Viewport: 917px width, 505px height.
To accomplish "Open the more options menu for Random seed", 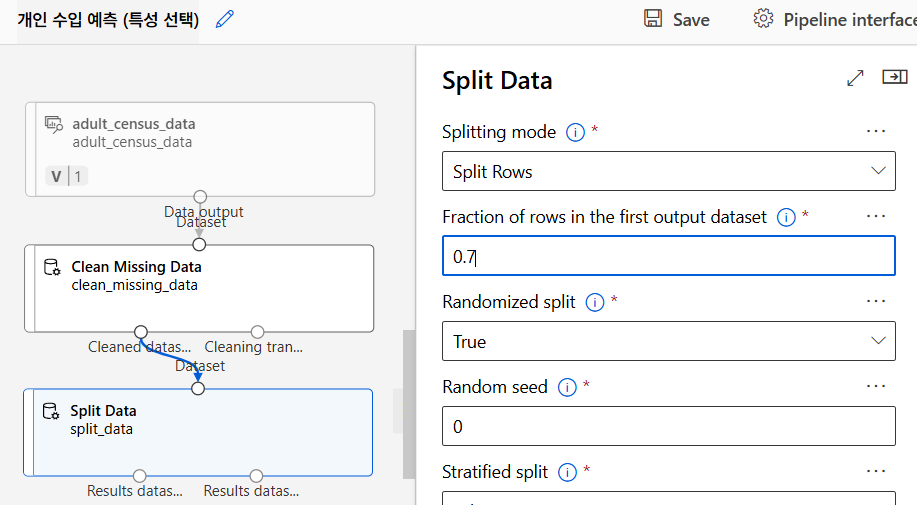I will tap(876, 386).
